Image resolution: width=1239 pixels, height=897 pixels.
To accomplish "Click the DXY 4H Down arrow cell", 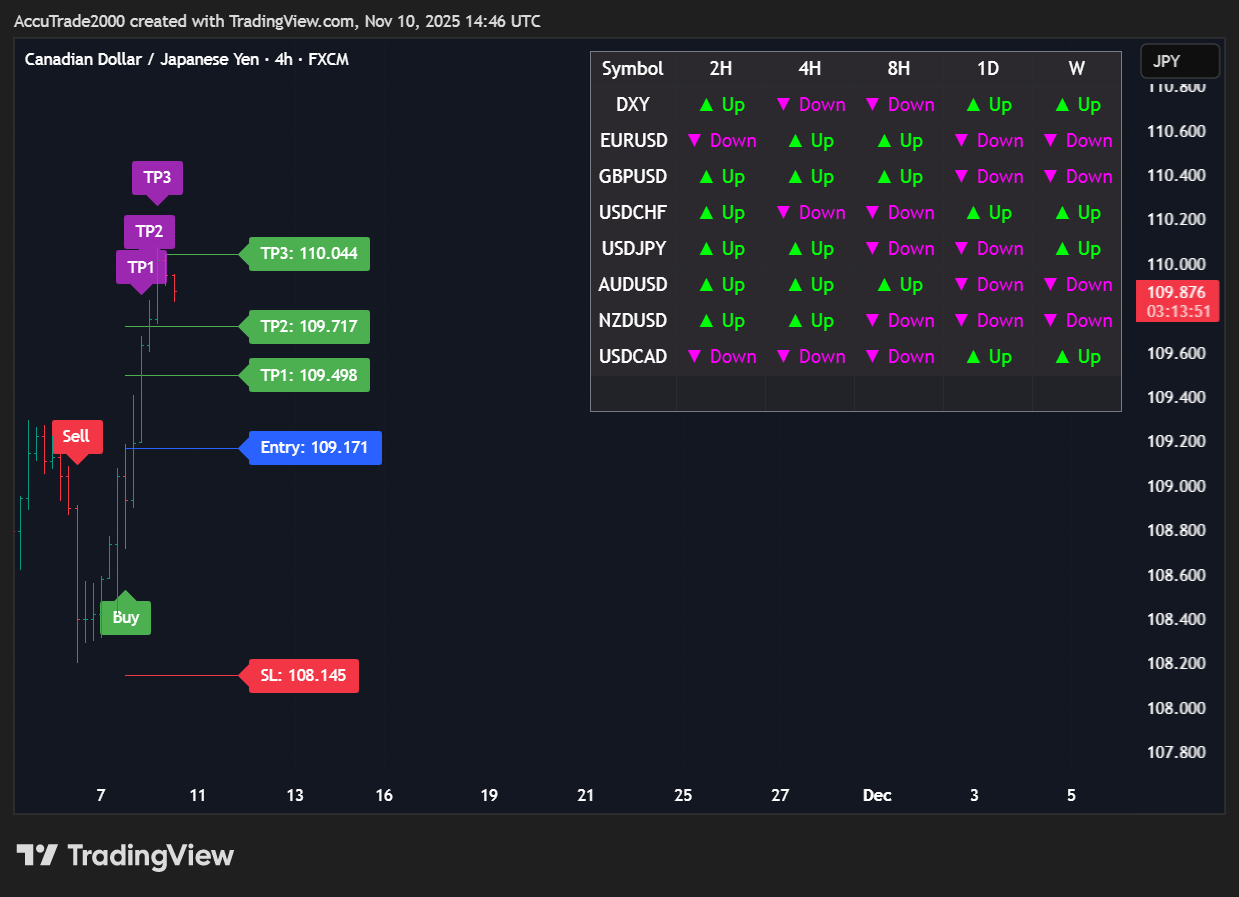I will [810, 105].
